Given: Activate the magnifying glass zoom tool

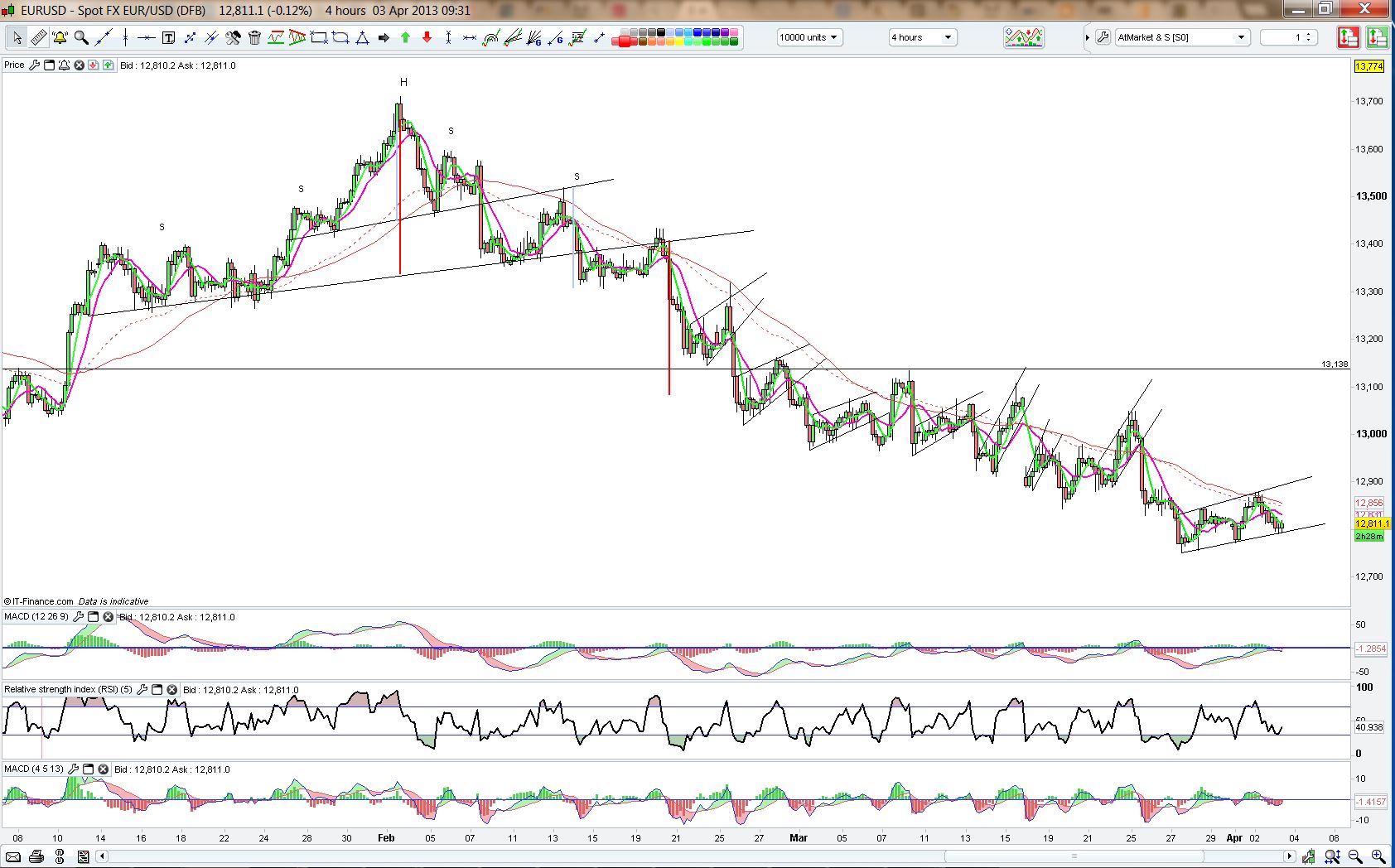Looking at the screenshot, I should 81,37.
